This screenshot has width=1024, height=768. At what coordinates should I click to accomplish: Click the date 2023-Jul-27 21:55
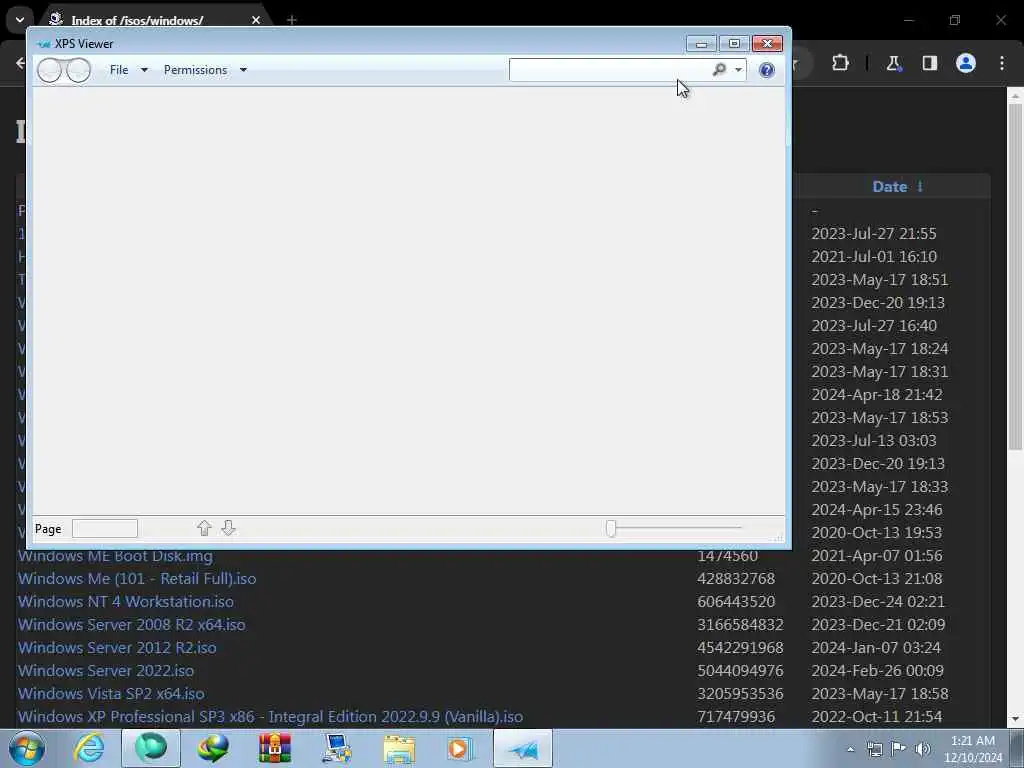(x=874, y=233)
